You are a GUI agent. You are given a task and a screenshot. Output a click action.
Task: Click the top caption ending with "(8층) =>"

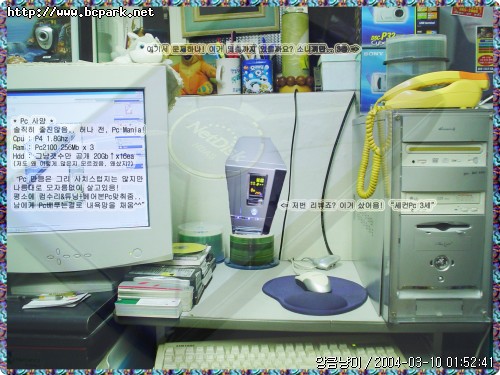pos(254,49)
